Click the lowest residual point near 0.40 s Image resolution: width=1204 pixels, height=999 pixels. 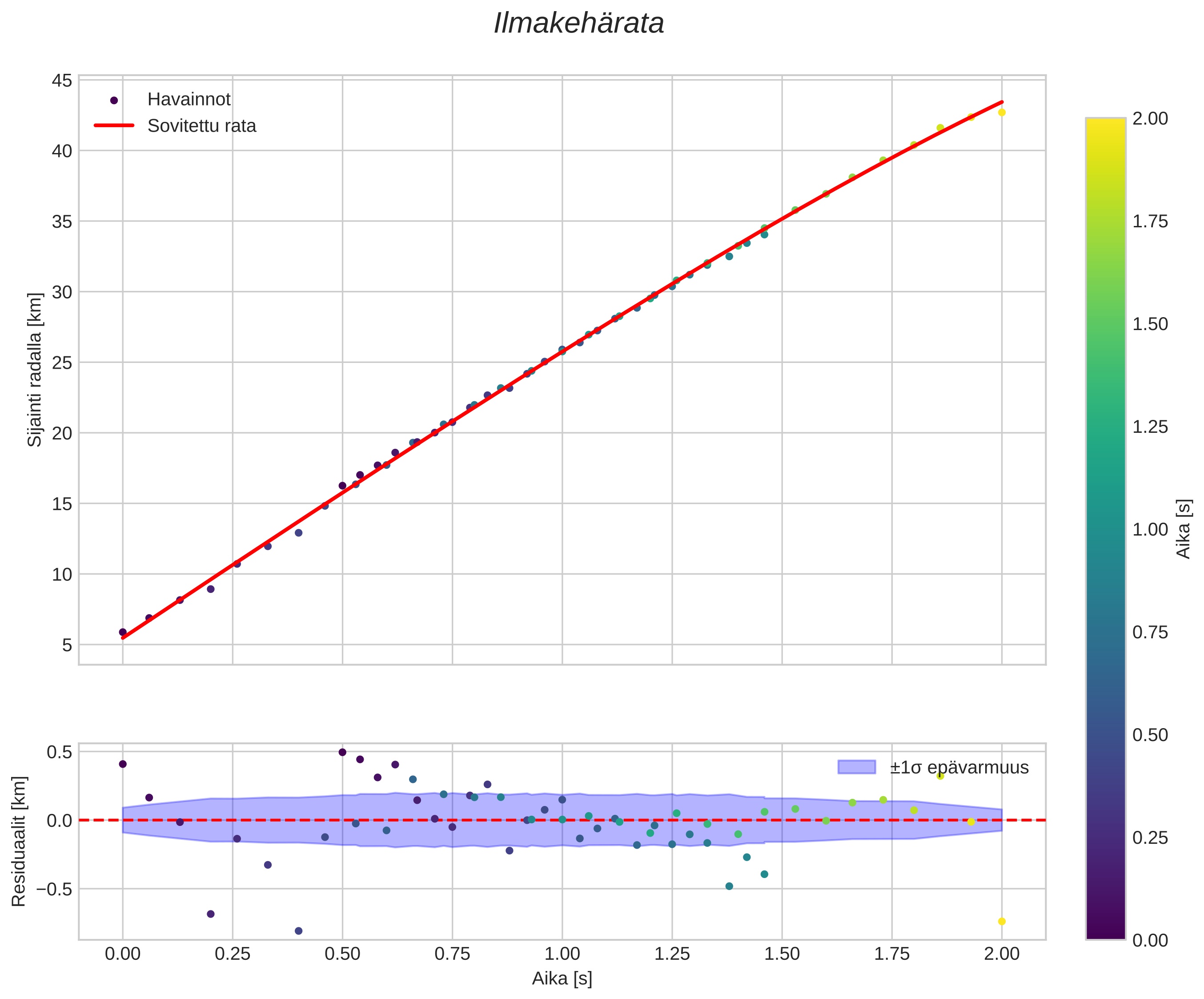298,931
